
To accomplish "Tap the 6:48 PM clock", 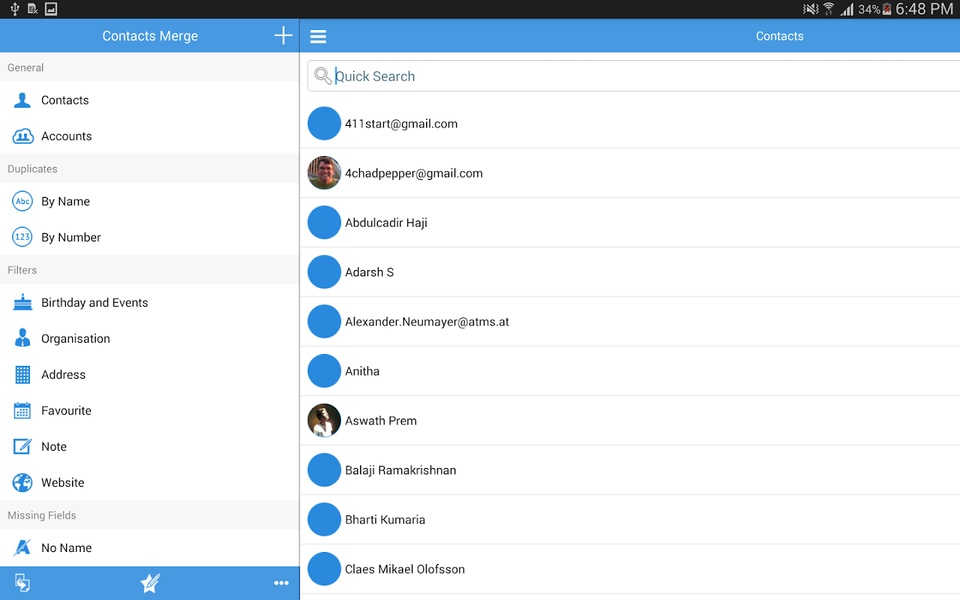I will pos(924,9).
